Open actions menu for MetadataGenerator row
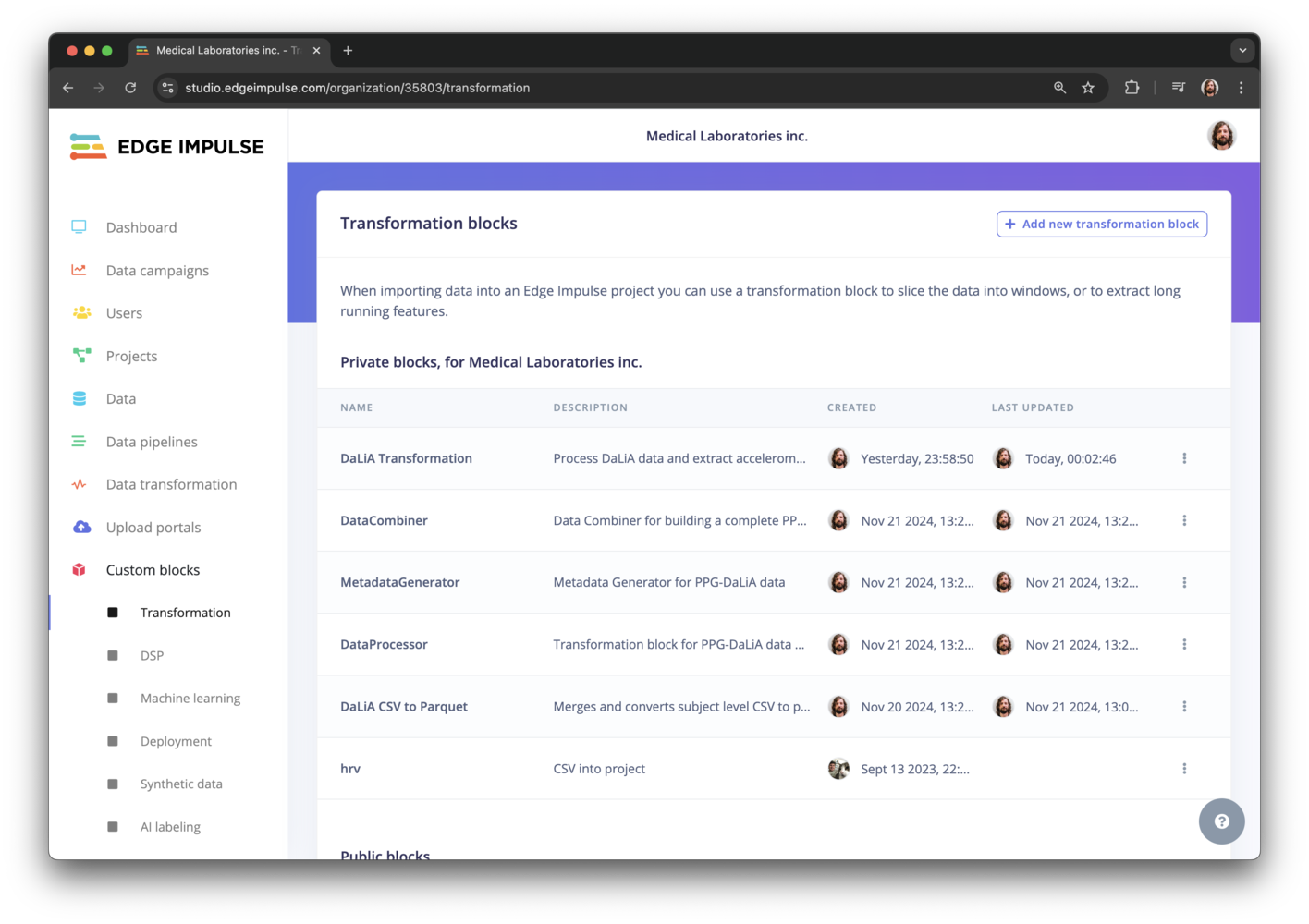The height and width of the screenshot is (924, 1309). [1184, 582]
